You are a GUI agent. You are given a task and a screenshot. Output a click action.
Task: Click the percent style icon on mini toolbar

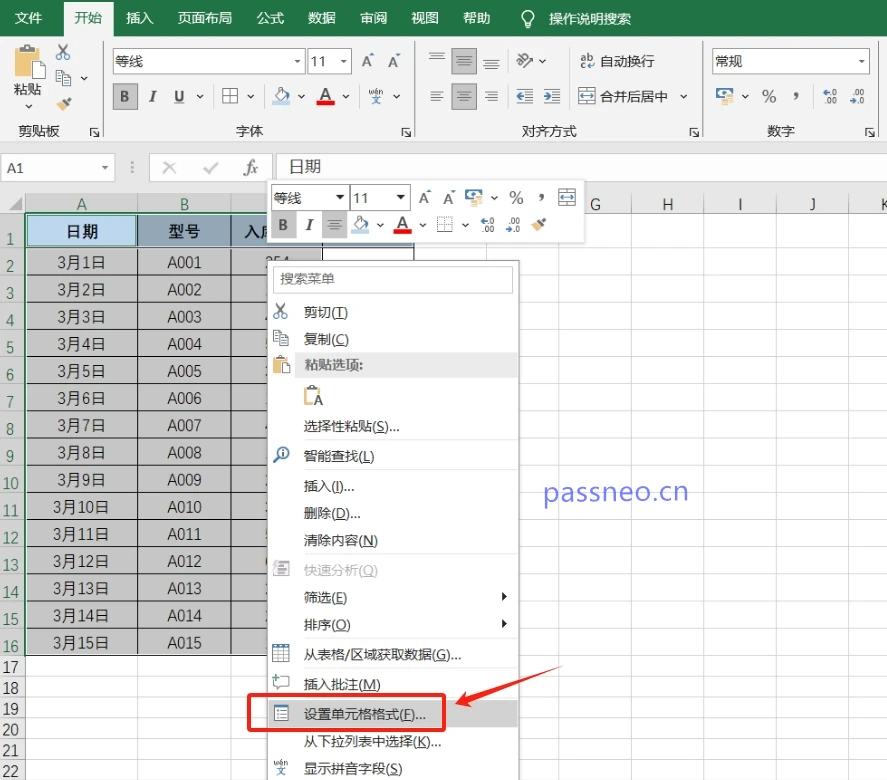pos(518,196)
